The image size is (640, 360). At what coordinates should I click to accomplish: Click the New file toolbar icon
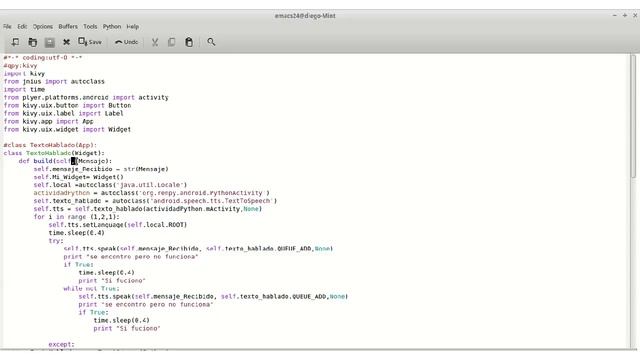click(x=16, y=42)
